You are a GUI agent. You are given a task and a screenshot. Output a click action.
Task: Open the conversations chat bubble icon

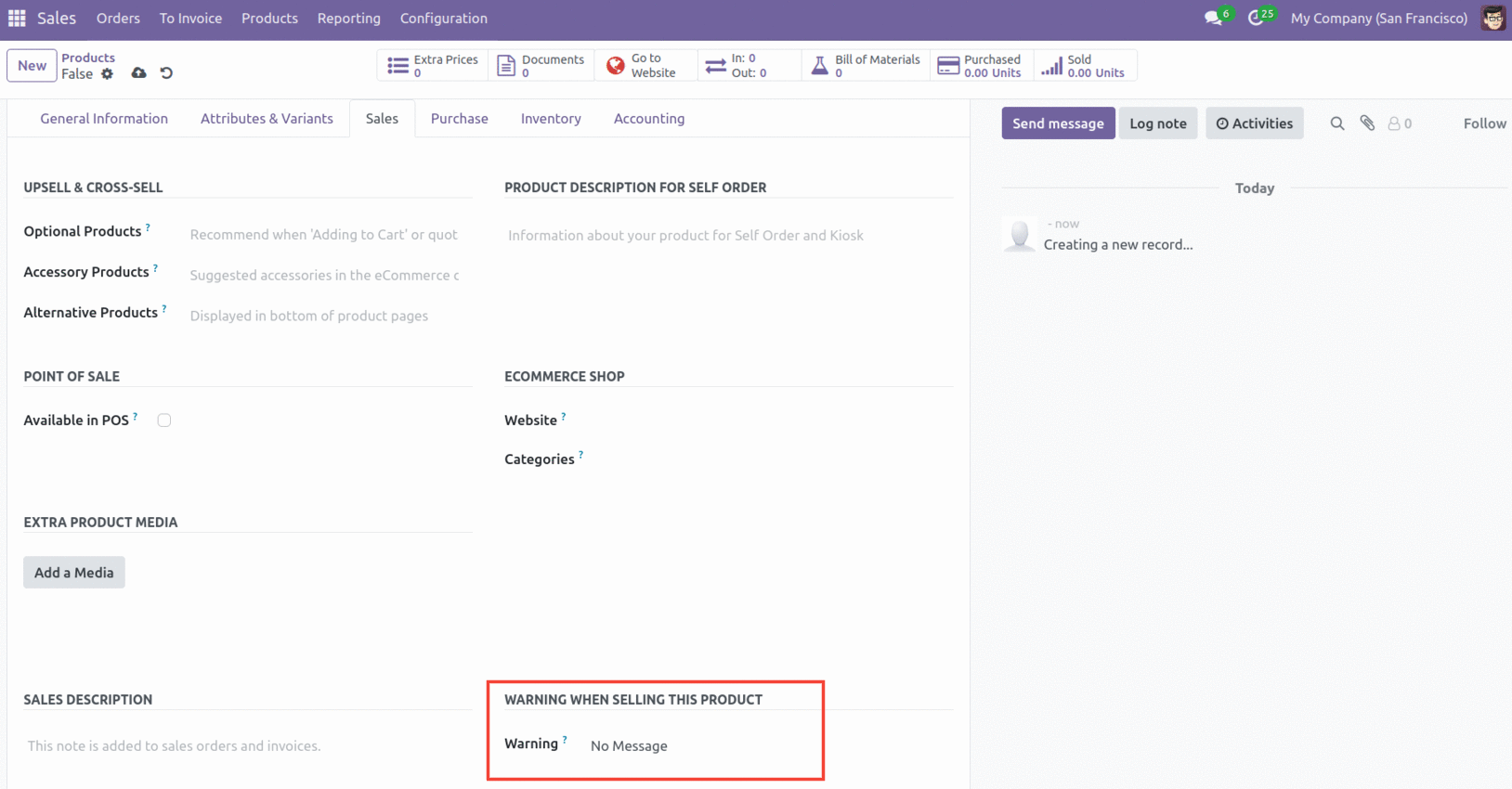pos(1213,19)
